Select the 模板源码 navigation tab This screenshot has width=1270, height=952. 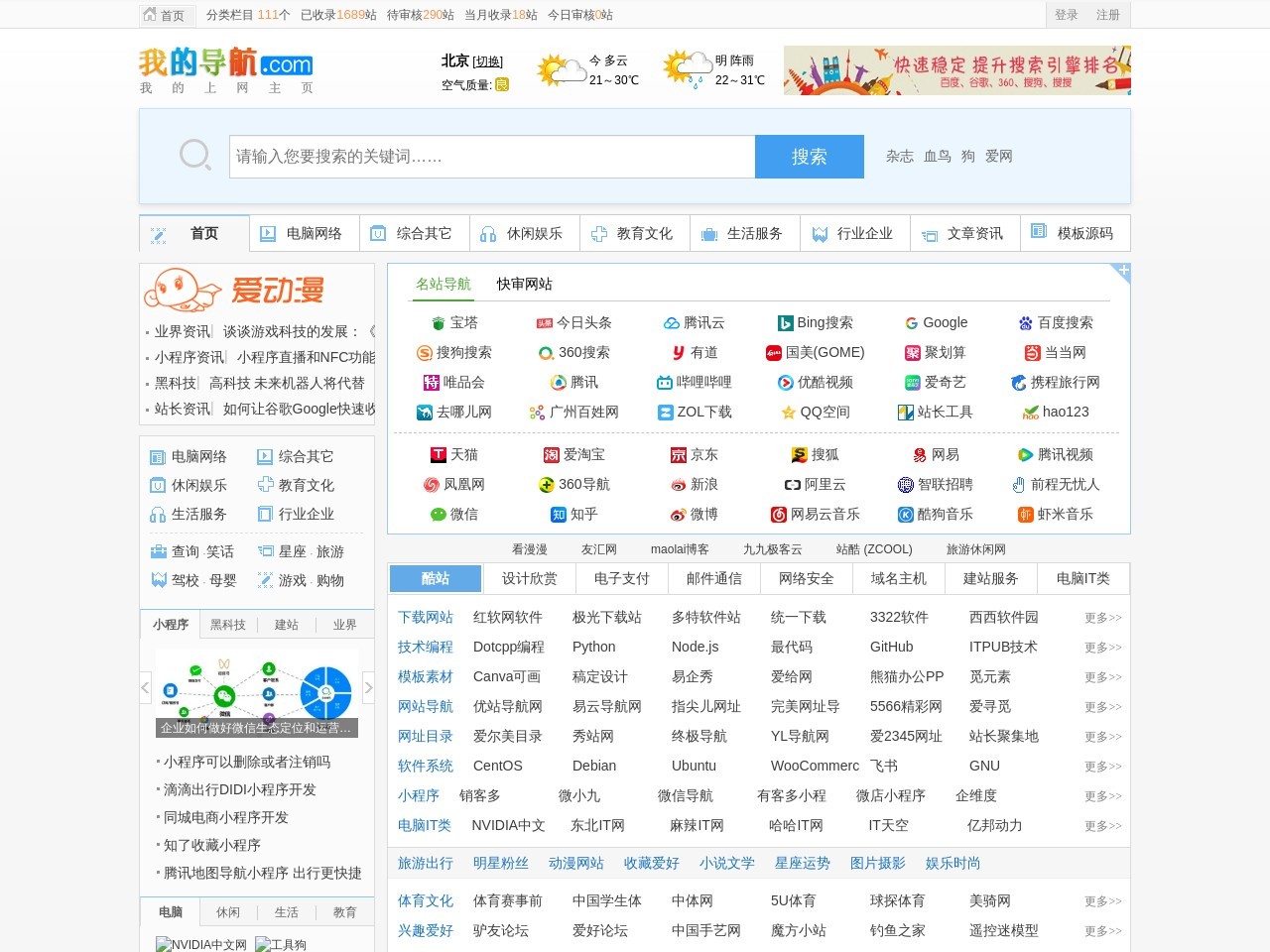click(1076, 234)
